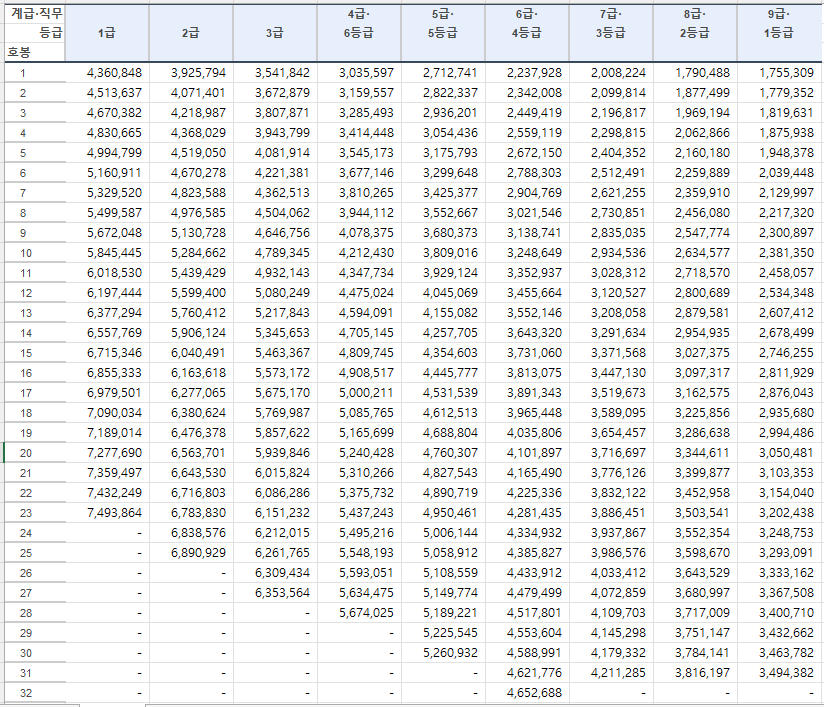
Task: Click the 4,652,688 cell in row 32
Action: click(528, 692)
